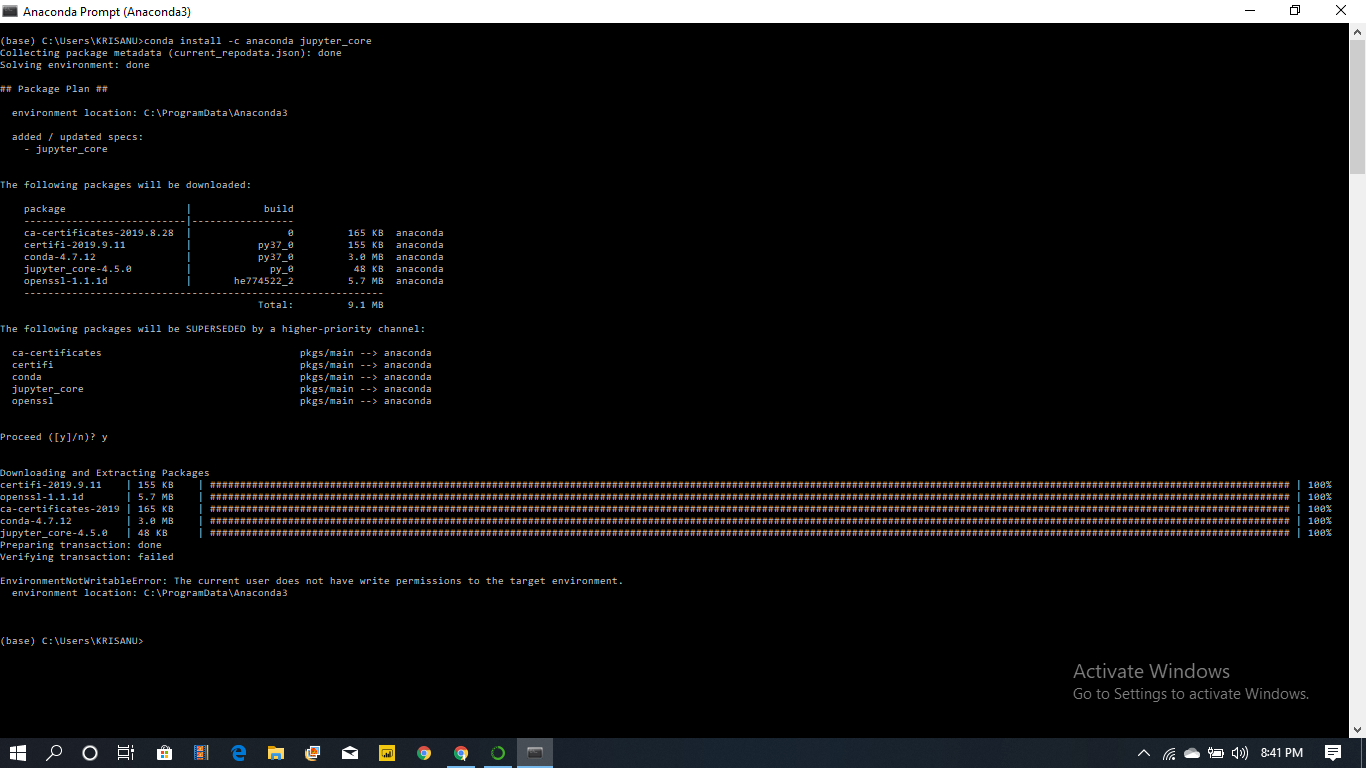
Task: Open the Movies & TV app
Action: [x=200, y=753]
